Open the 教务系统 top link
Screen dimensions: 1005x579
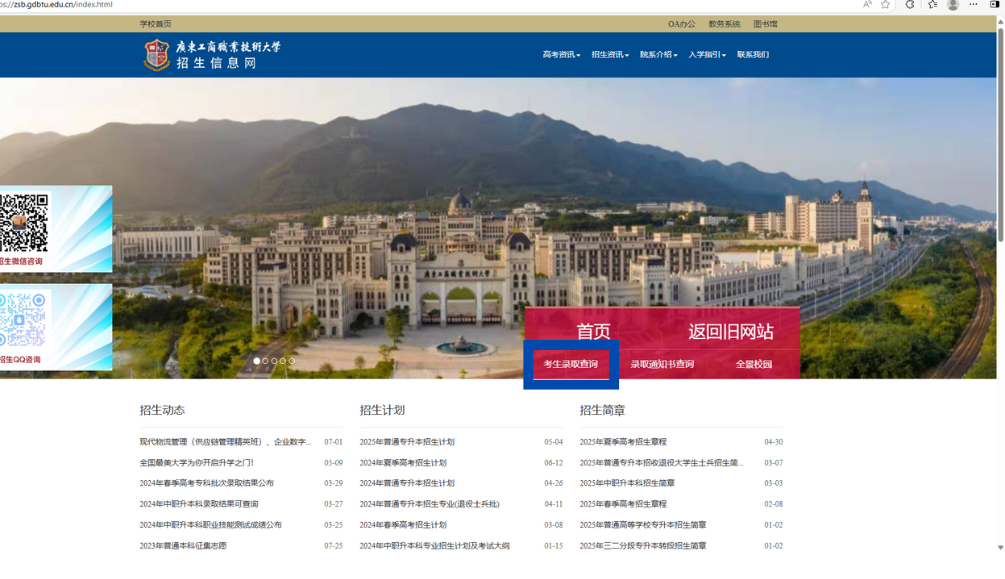point(724,24)
